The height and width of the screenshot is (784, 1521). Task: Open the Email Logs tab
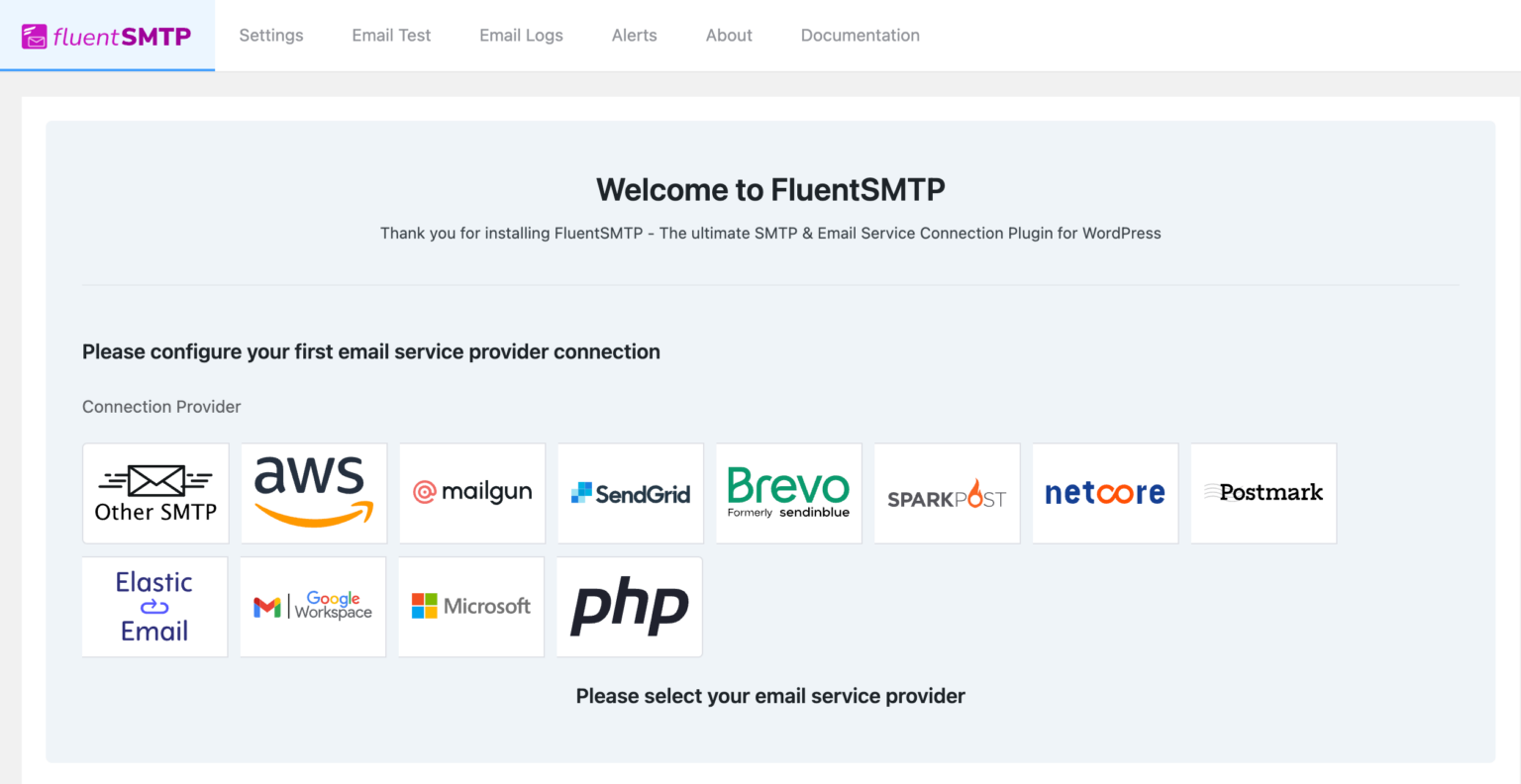point(521,35)
